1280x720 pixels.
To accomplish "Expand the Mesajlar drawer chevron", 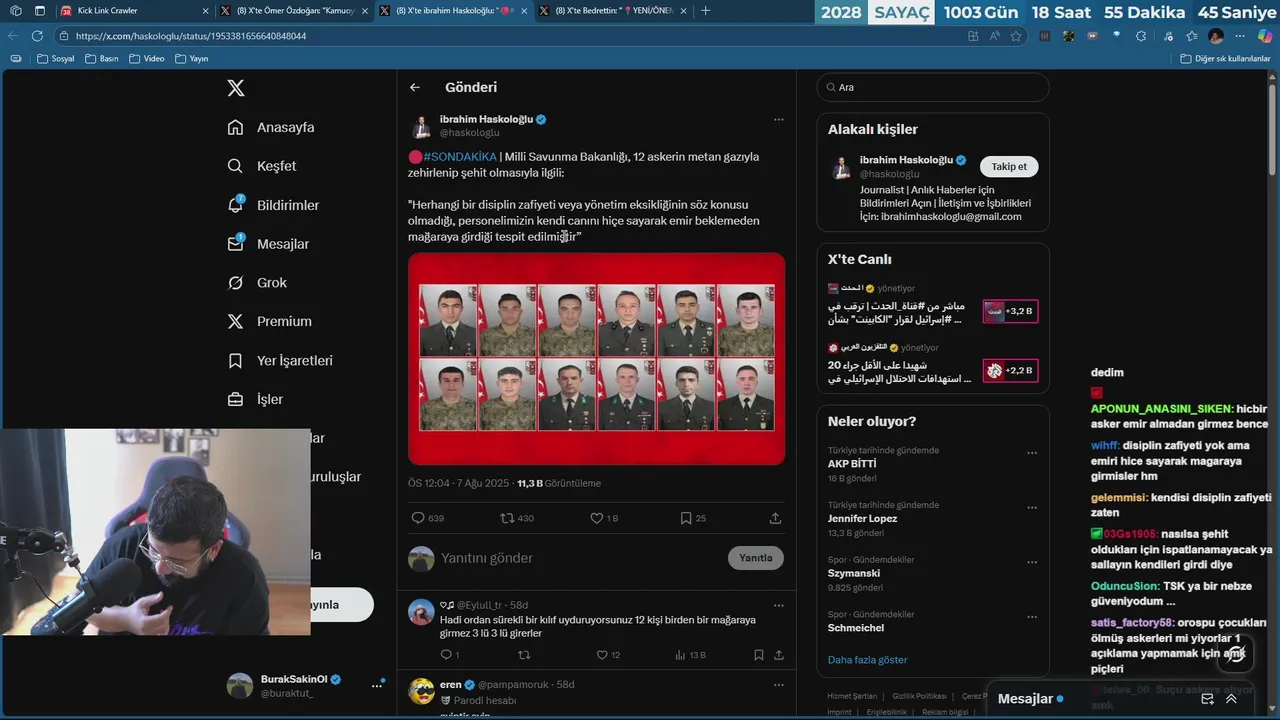I will tap(1231, 699).
